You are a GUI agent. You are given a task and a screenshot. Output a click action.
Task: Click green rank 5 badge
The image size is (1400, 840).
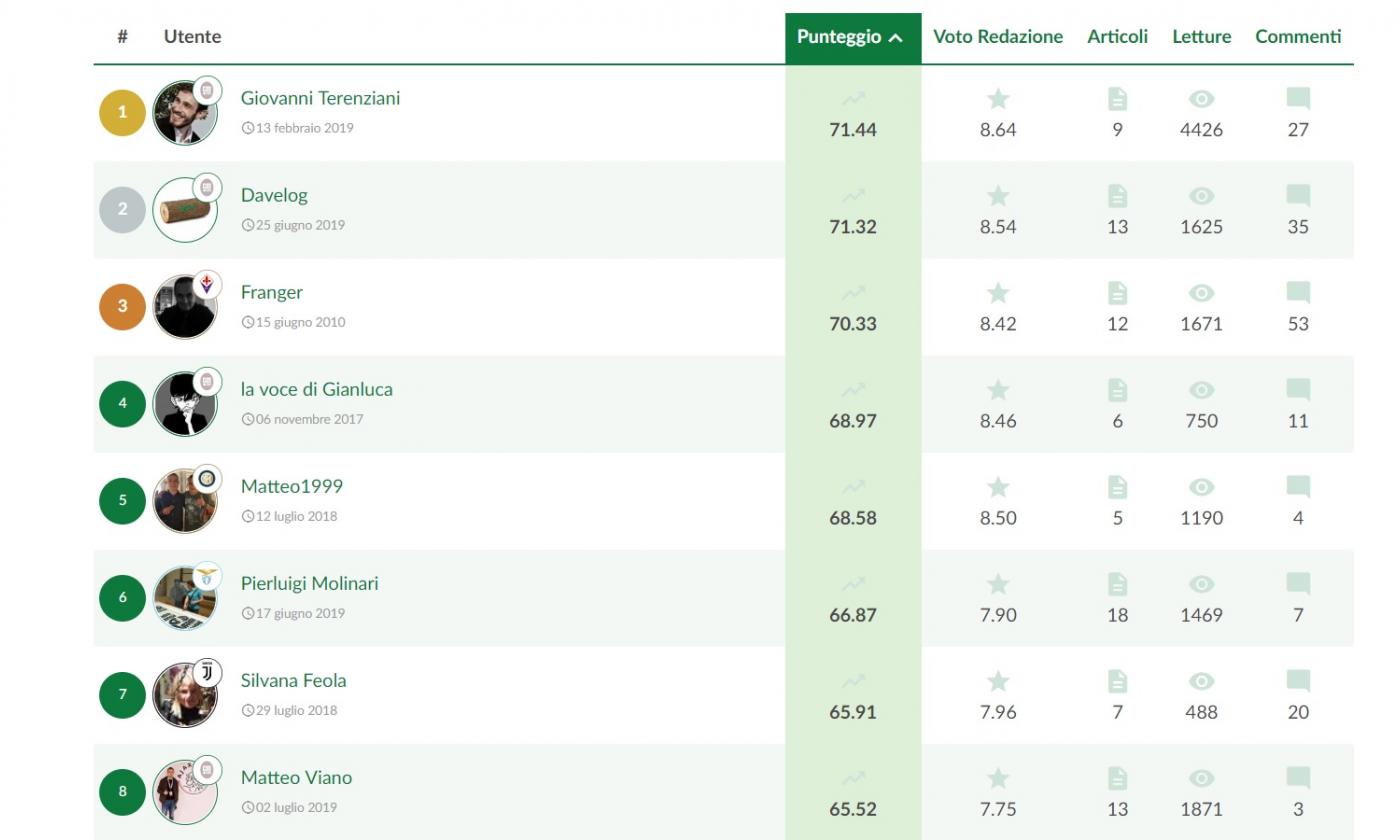tap(123, 500)
